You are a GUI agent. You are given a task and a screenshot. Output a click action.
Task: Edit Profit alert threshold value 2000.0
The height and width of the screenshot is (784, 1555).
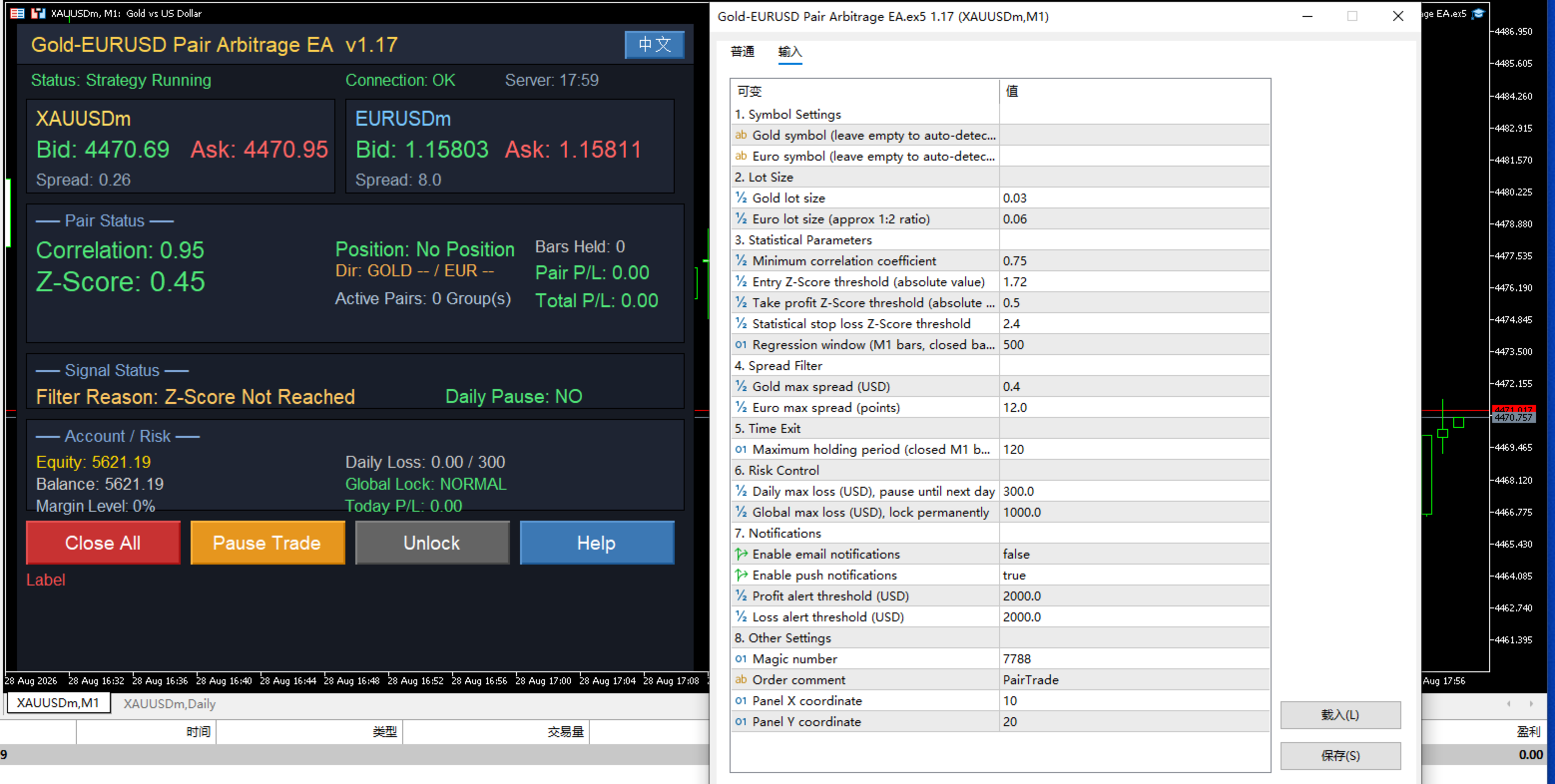(1135, 595)
